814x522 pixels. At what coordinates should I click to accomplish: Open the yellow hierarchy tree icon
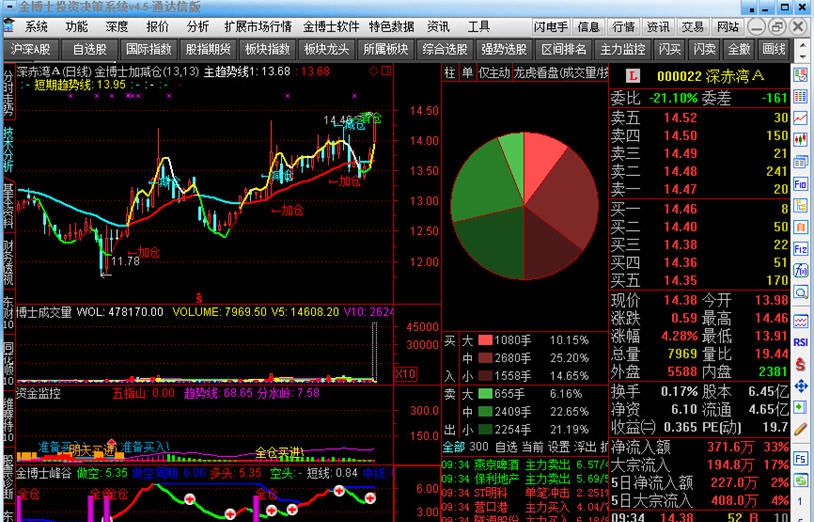pyautogui.click(x=800, y=205)
